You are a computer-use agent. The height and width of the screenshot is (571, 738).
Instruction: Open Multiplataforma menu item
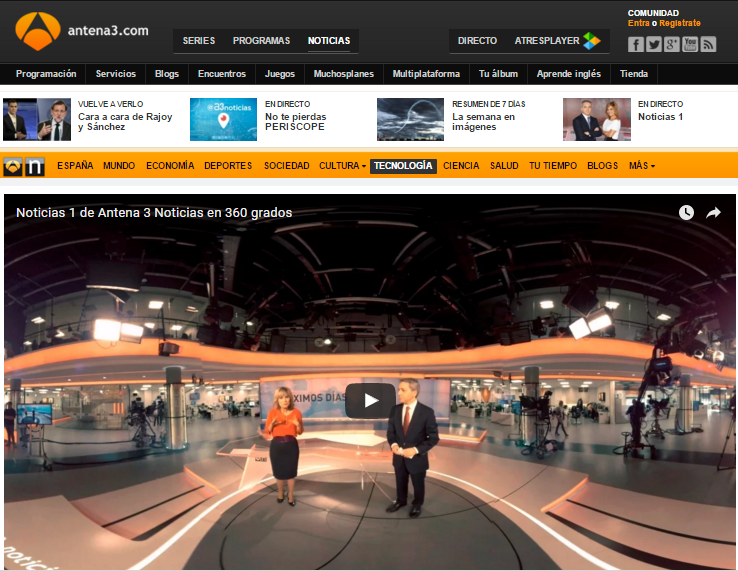pyautogui.click(x=426, y=74)
